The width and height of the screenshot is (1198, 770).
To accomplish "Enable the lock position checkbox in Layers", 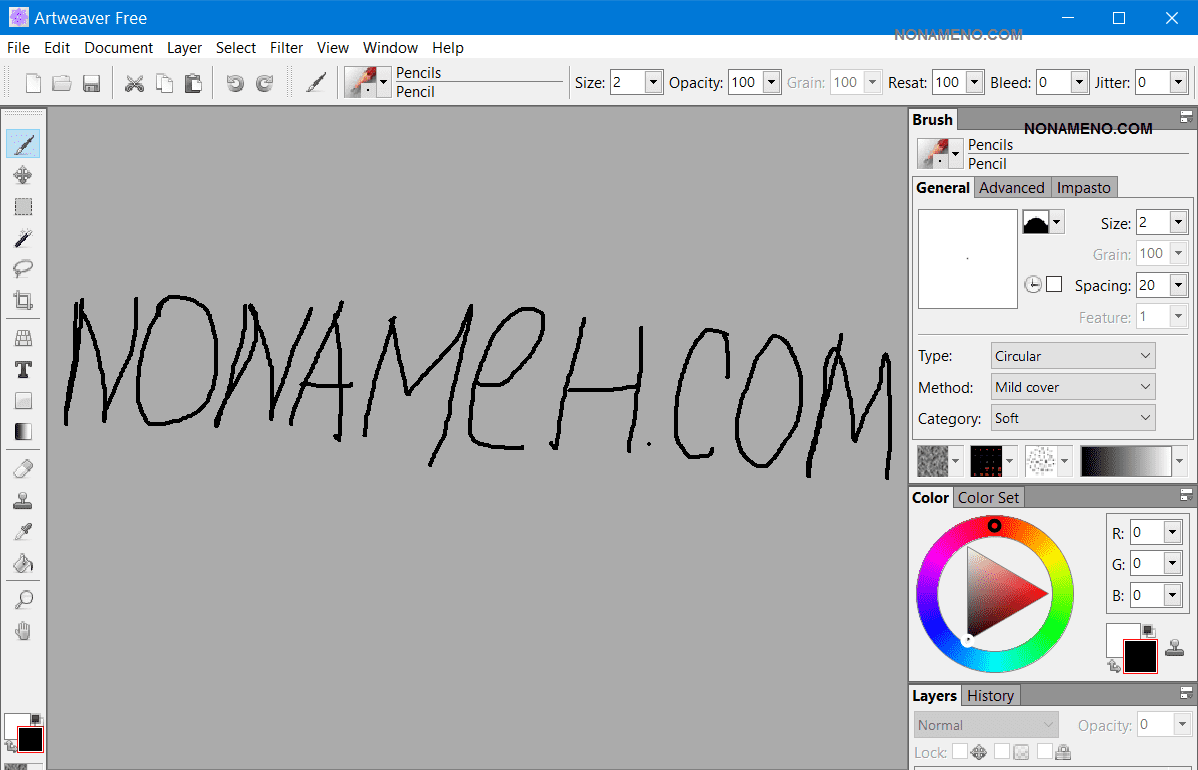I will coord(960,752).
